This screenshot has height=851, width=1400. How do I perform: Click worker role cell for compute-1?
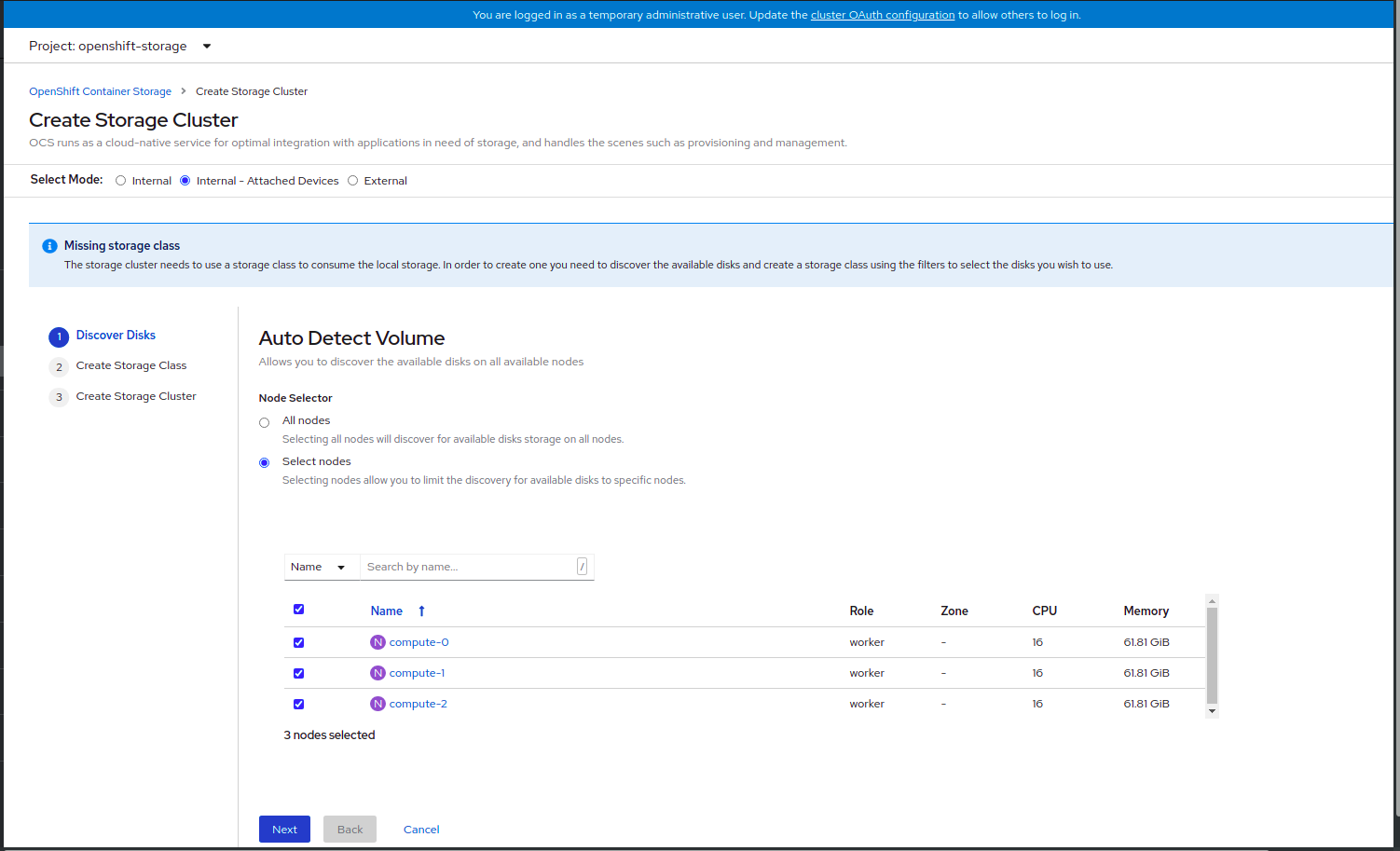(867, 673)
